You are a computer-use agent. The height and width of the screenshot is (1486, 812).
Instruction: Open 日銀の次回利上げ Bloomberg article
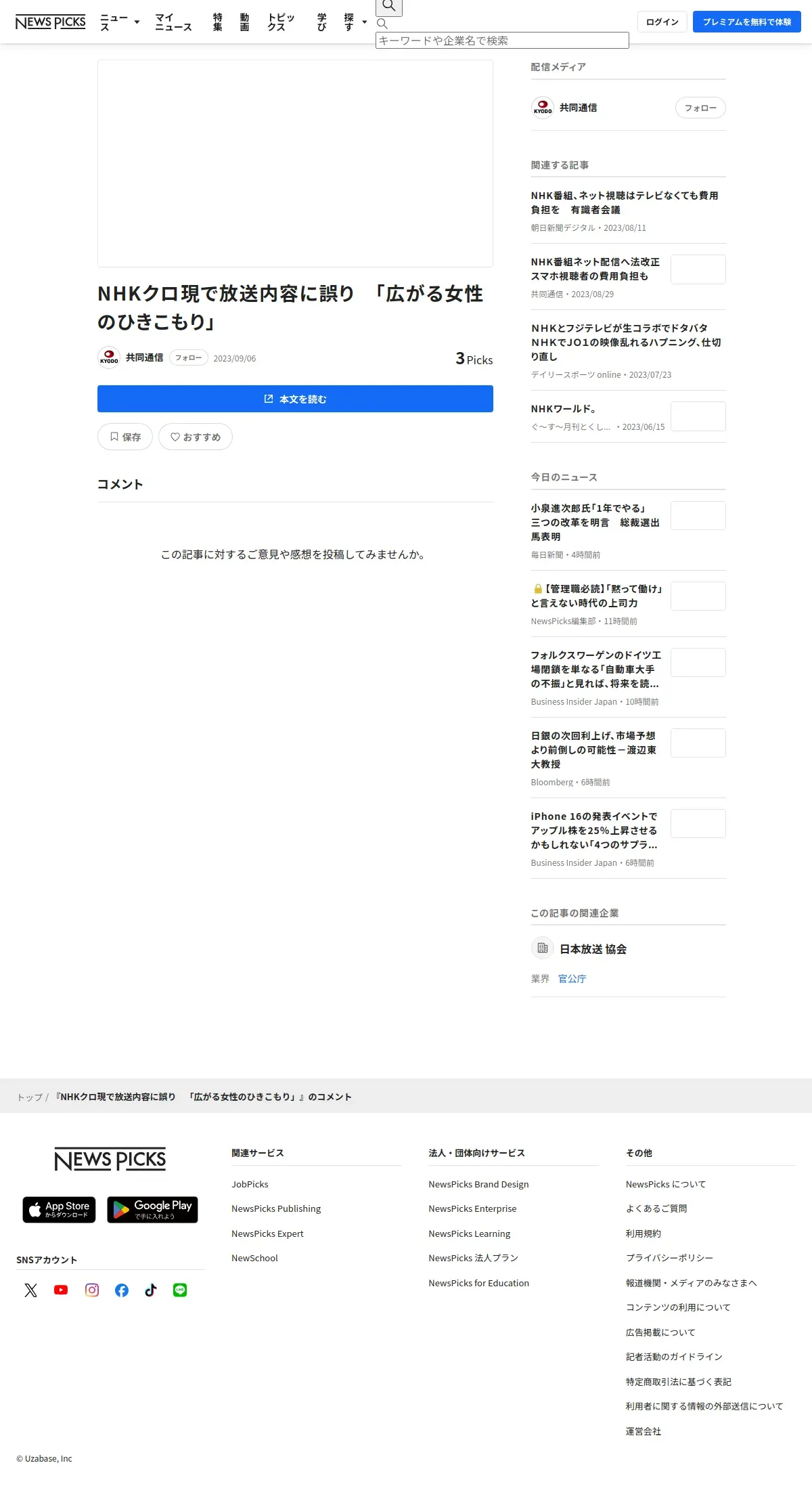pos(593,749)
